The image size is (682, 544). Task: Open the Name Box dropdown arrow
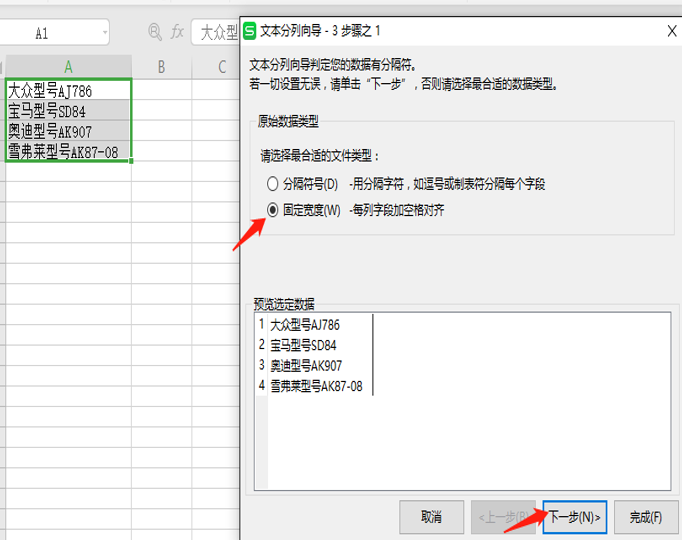click(x=105, y=33)
